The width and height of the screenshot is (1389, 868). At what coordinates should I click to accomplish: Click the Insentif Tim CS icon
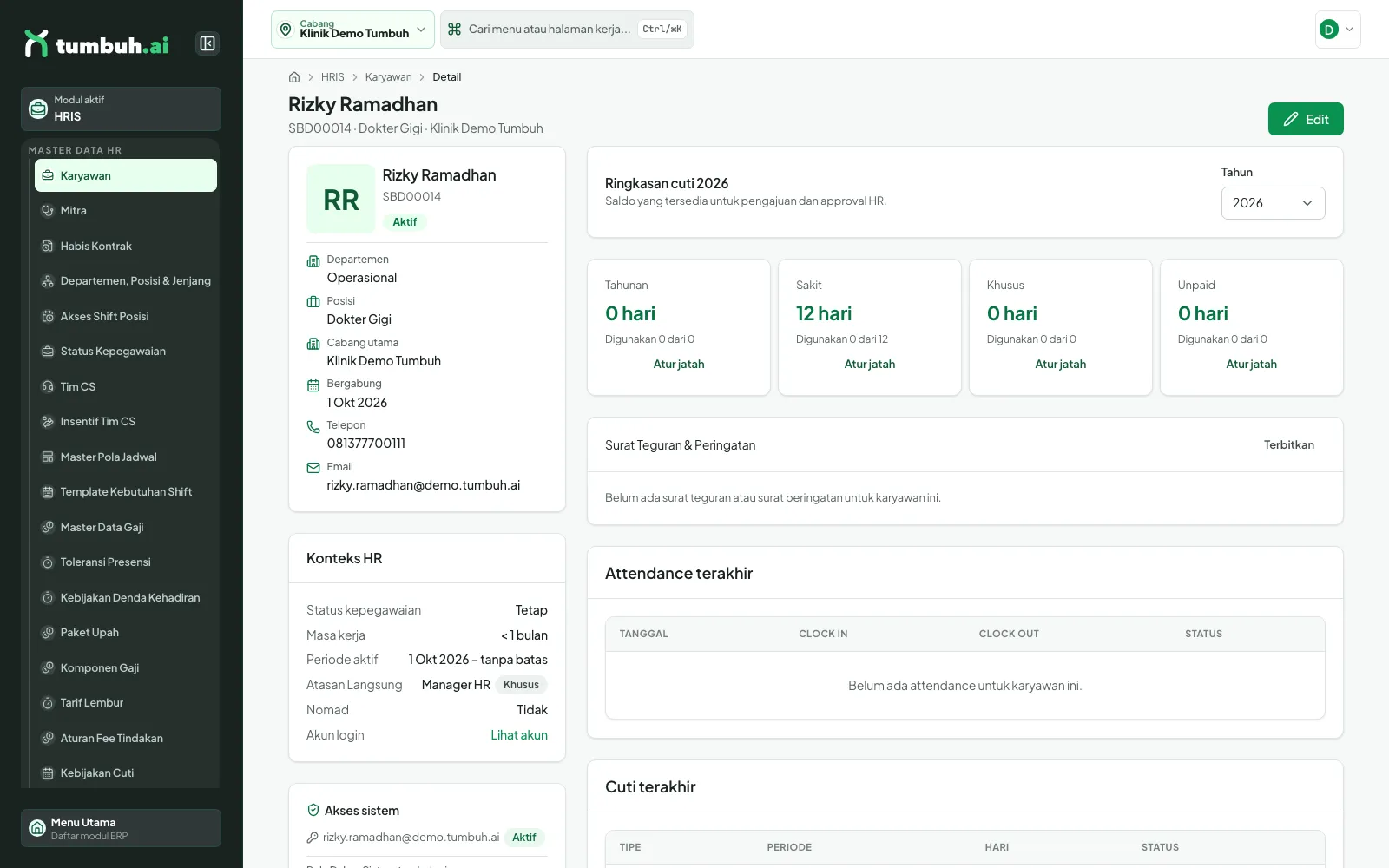[48, 422]
